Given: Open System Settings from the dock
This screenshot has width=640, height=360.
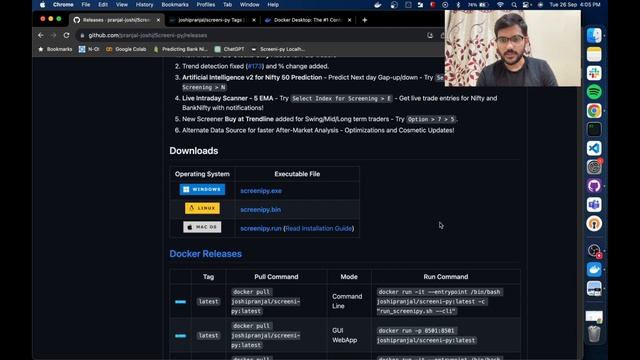Looking at the screenshot, I should [x=594, y=167].
